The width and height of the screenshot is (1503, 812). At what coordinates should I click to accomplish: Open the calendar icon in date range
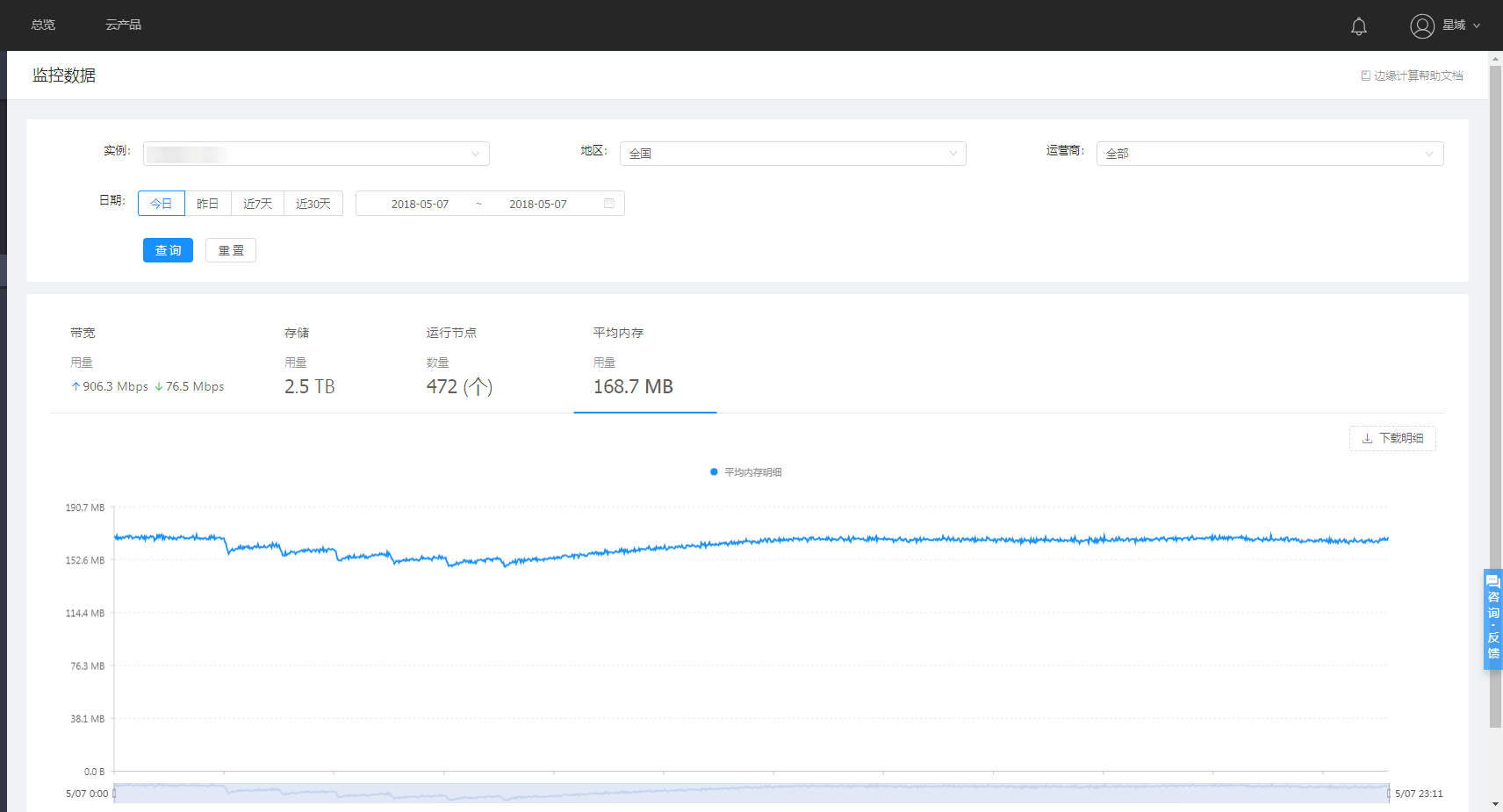coord(609,204)
